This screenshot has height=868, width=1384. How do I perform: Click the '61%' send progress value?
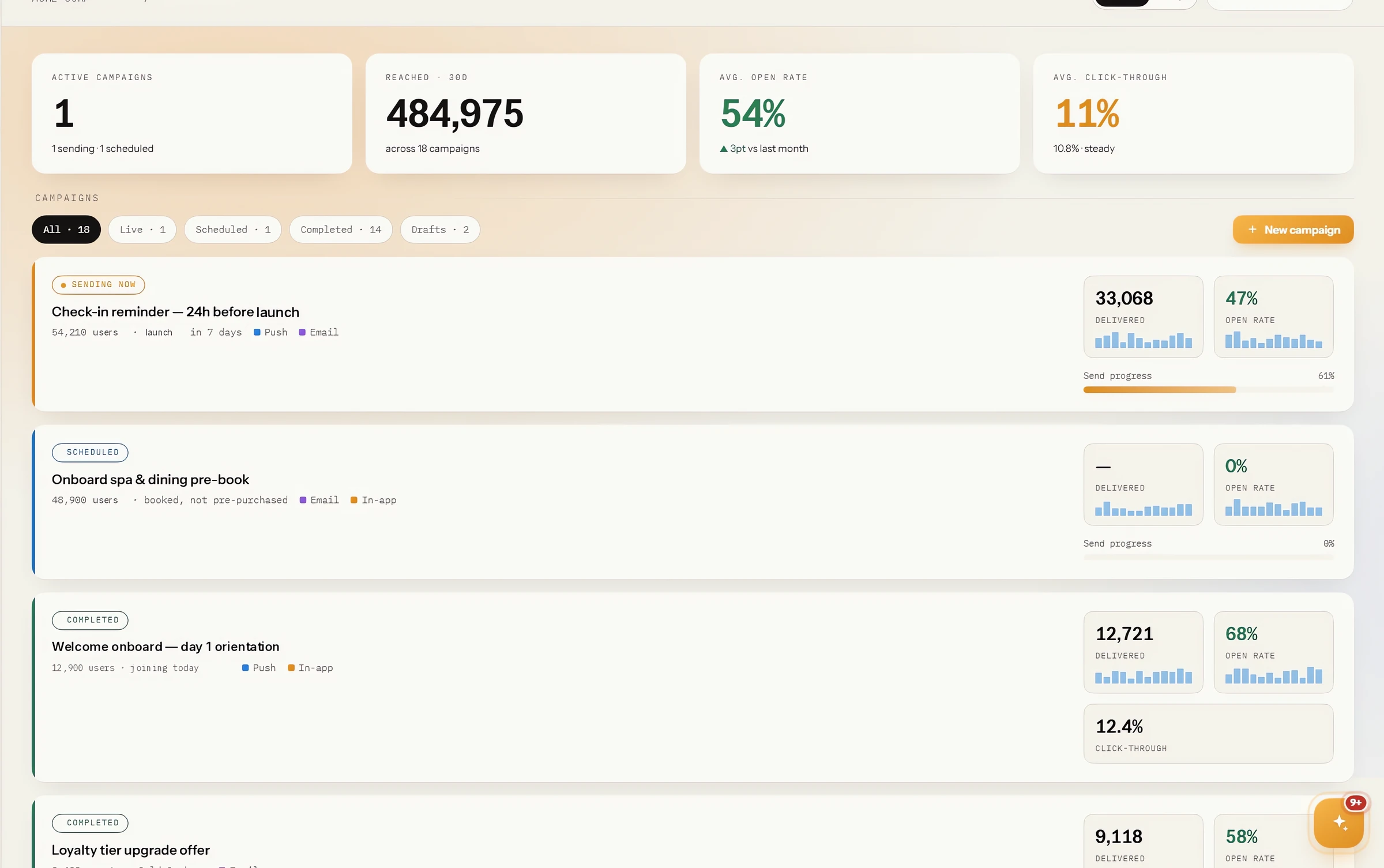point(1326,376)
